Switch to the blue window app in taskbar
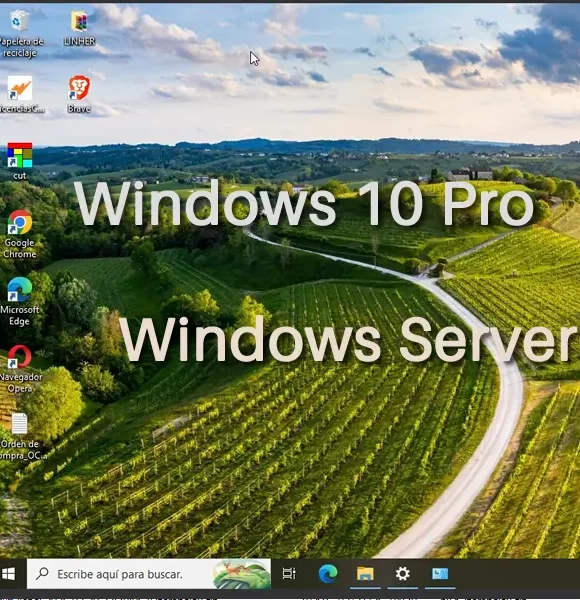The image size is (580, 600). click(x=440, y=574)
